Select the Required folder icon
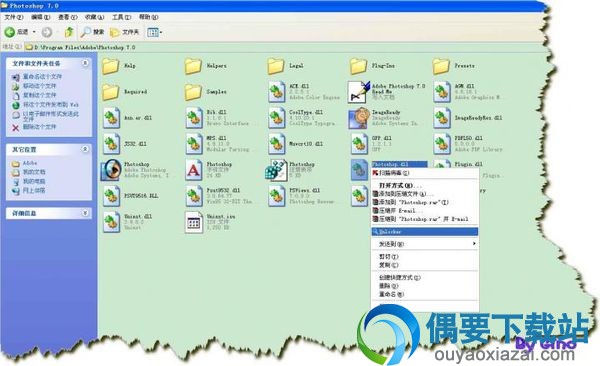Viewport: 600px width, 366px height. [111, 92]
